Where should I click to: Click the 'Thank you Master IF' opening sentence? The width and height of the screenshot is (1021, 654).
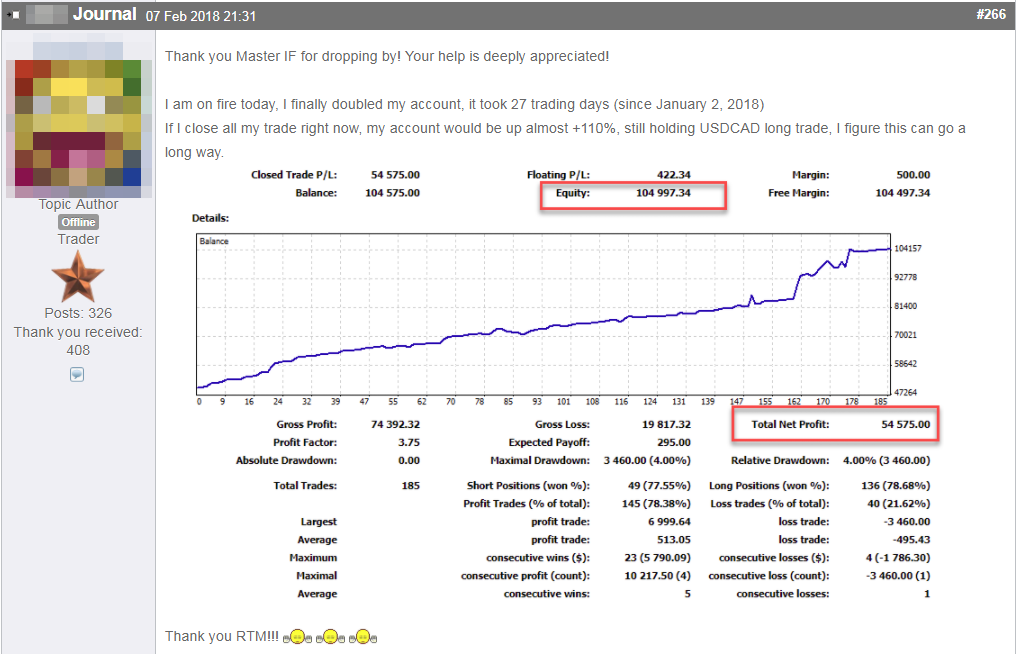coord(387,57)
